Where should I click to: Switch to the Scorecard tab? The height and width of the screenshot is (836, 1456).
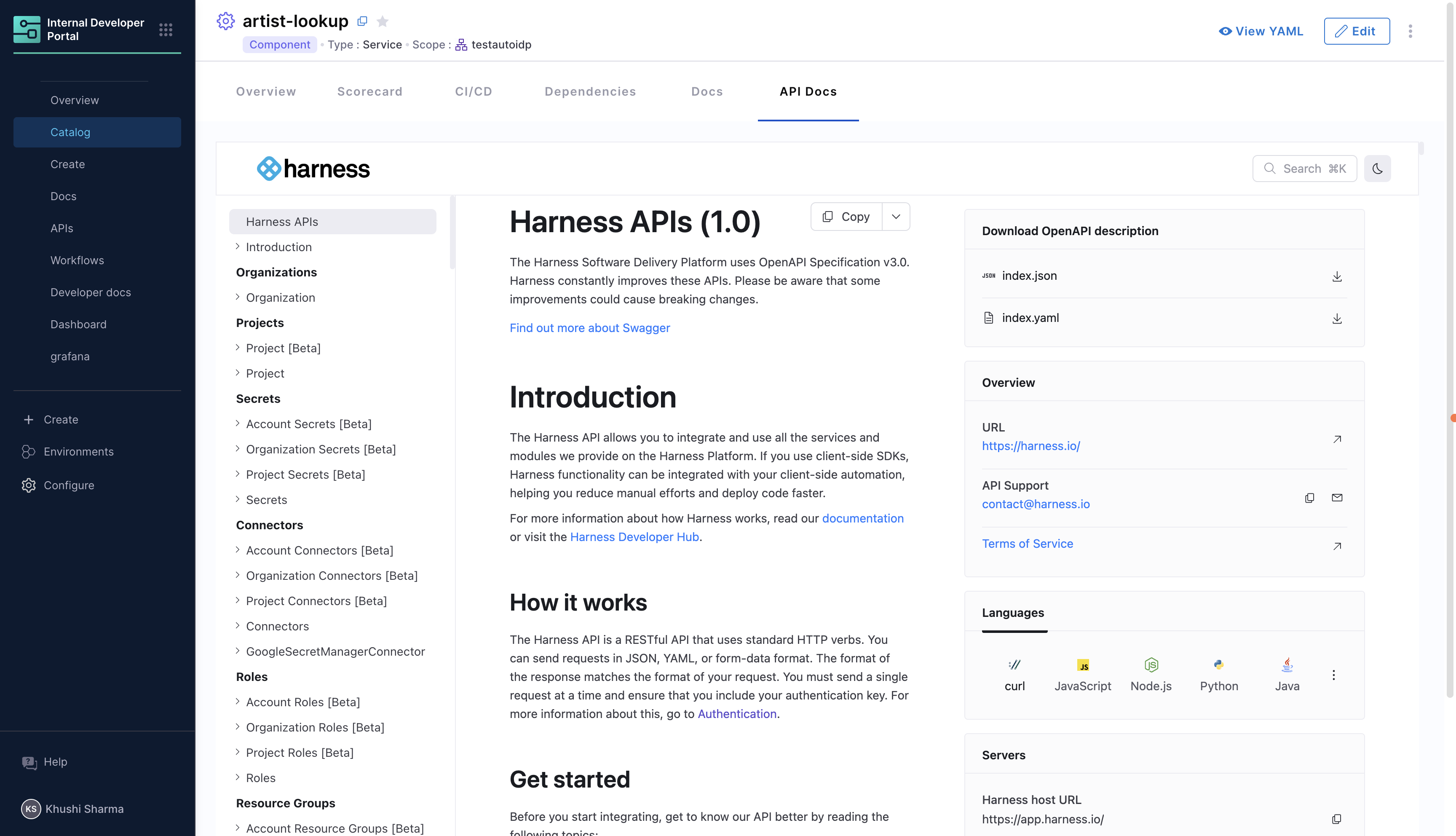point(369,91)
